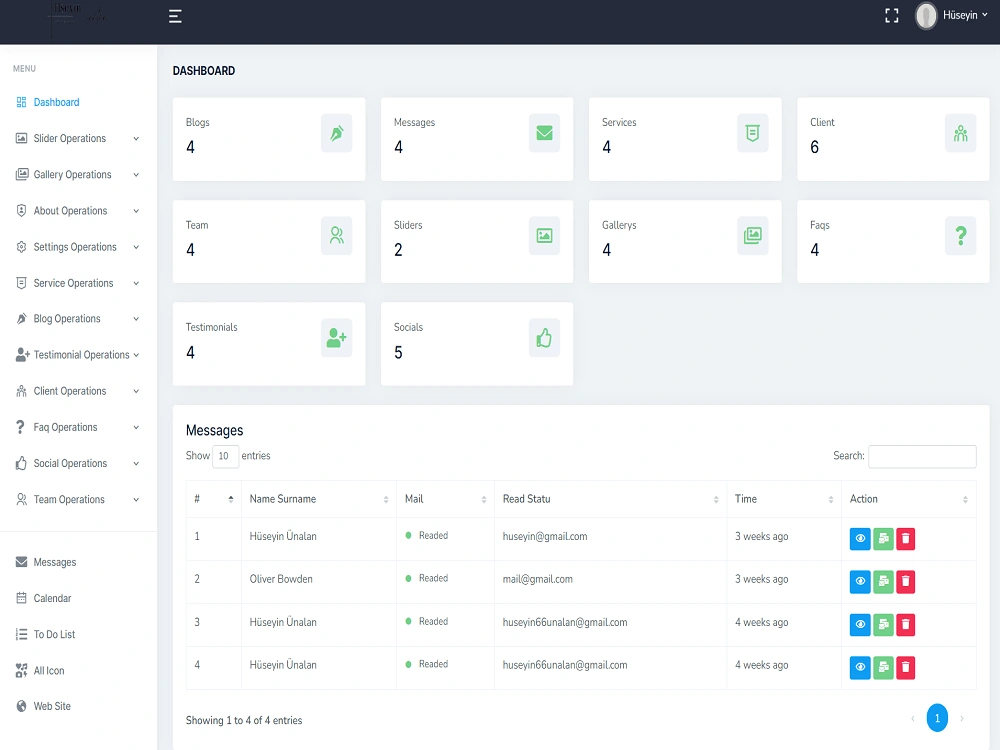Click the user avatar picture
The image size is (1000, 750).
pos(926,16)
